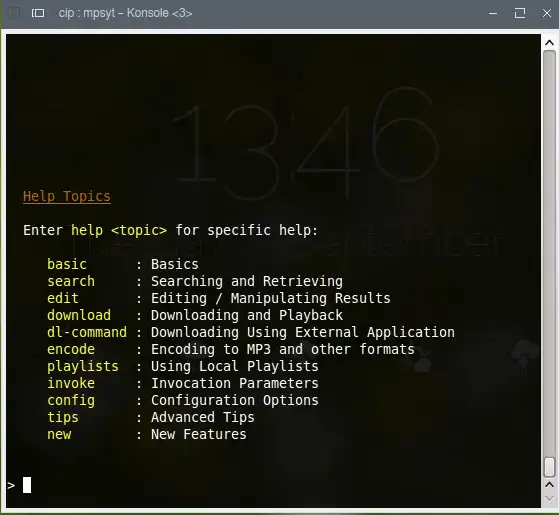Image resolution: width=559 pixels, height=515 pixels.
Task: Click the 'basic' help topic
Action: 67,264
